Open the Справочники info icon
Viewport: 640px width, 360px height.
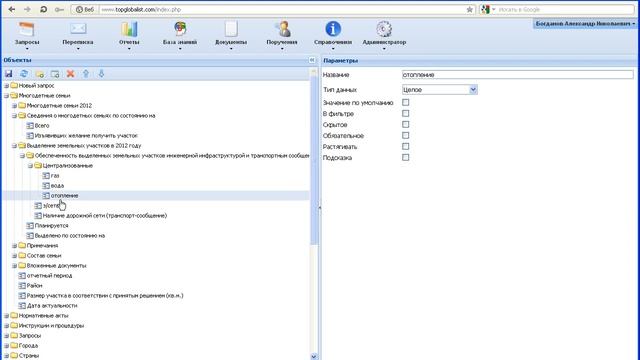tap(333, 29)
